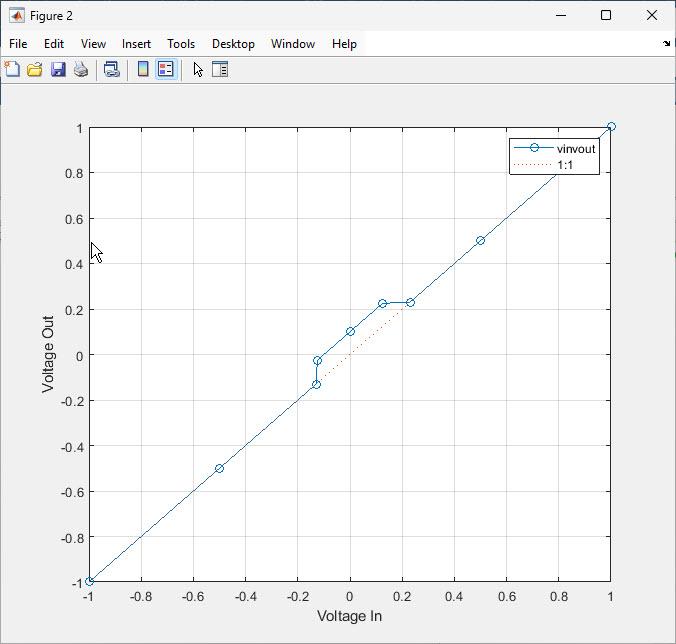The width and height of the screenshot is (676, 644).
Task: Click the vinvout legend entry
Action: click(x=576, y=148)
